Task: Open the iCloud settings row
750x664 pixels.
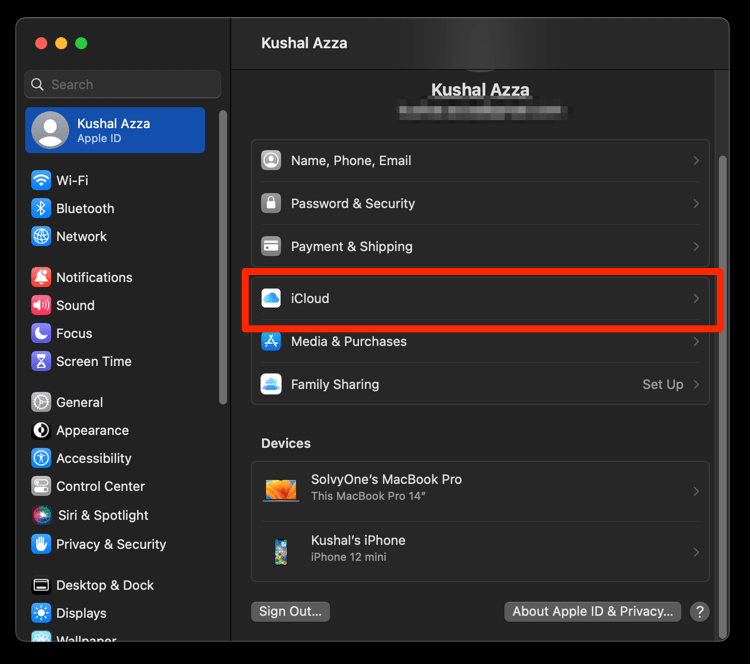Action: tap(480, 299)
